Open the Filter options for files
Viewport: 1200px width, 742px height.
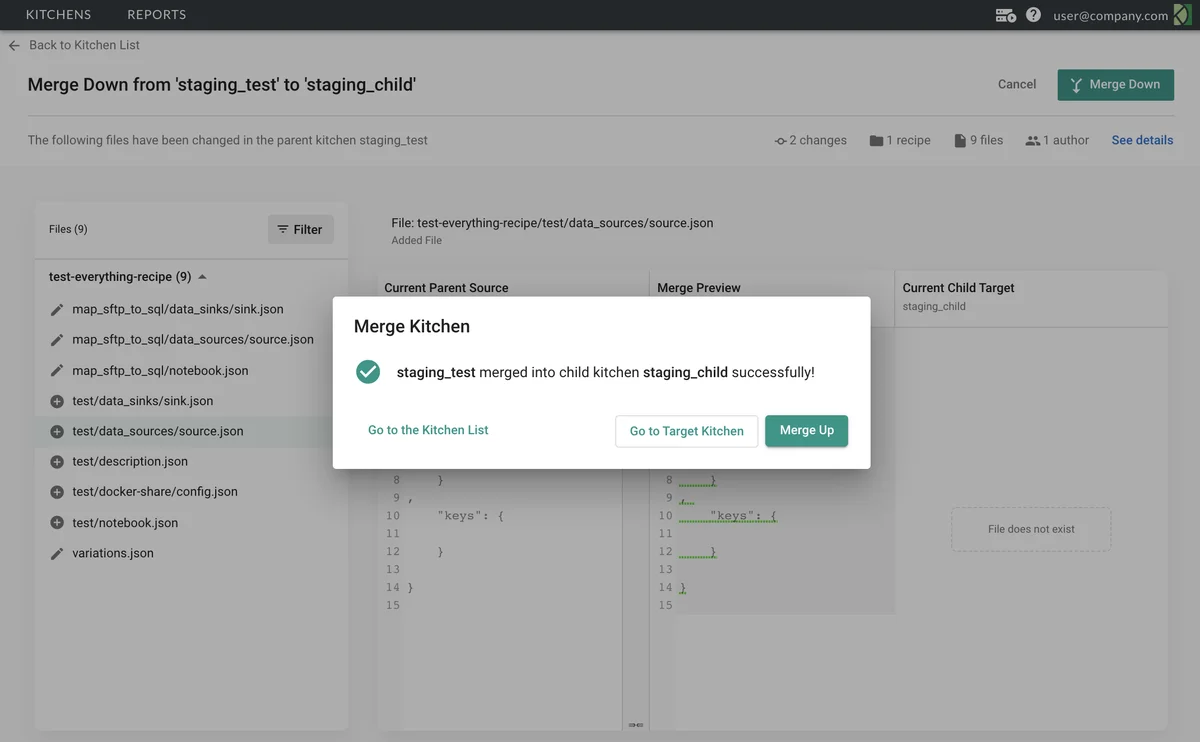[300, 229]
